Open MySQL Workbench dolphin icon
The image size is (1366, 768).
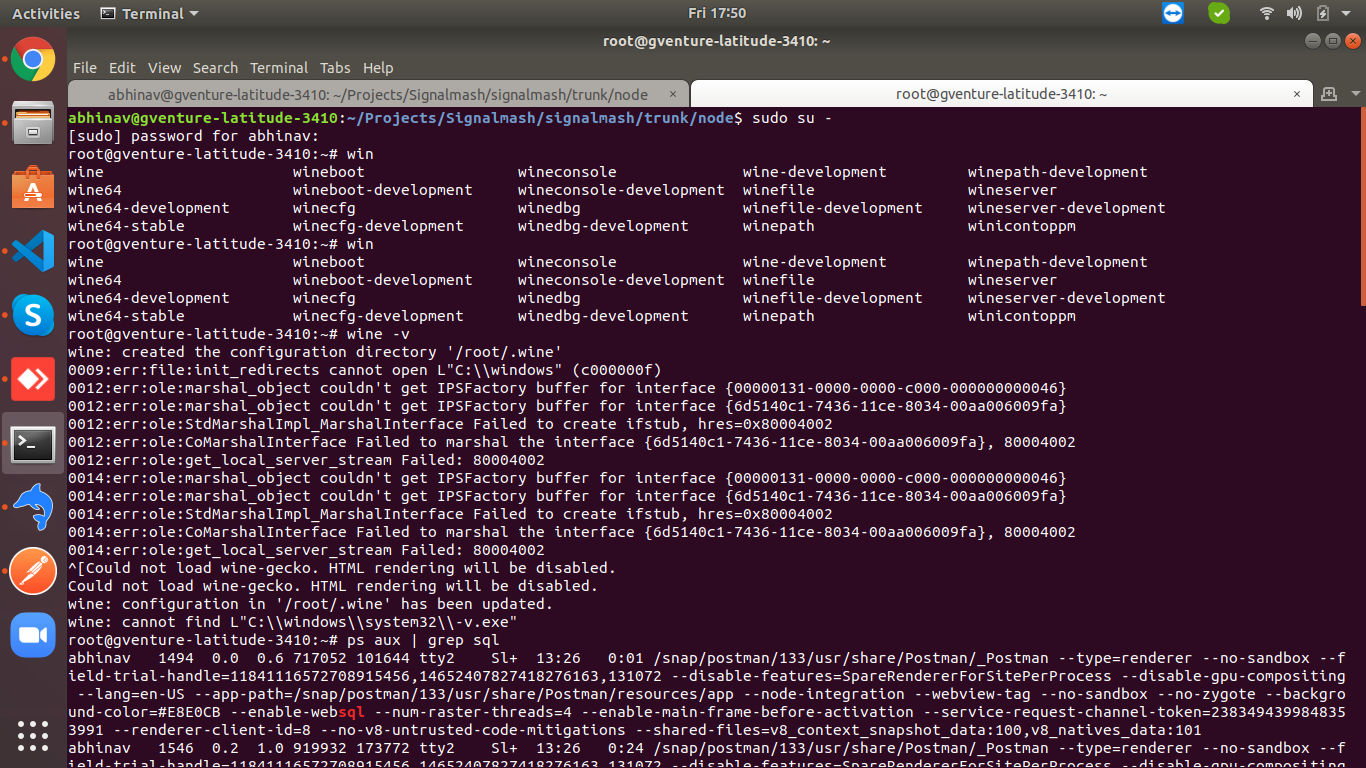33,507
